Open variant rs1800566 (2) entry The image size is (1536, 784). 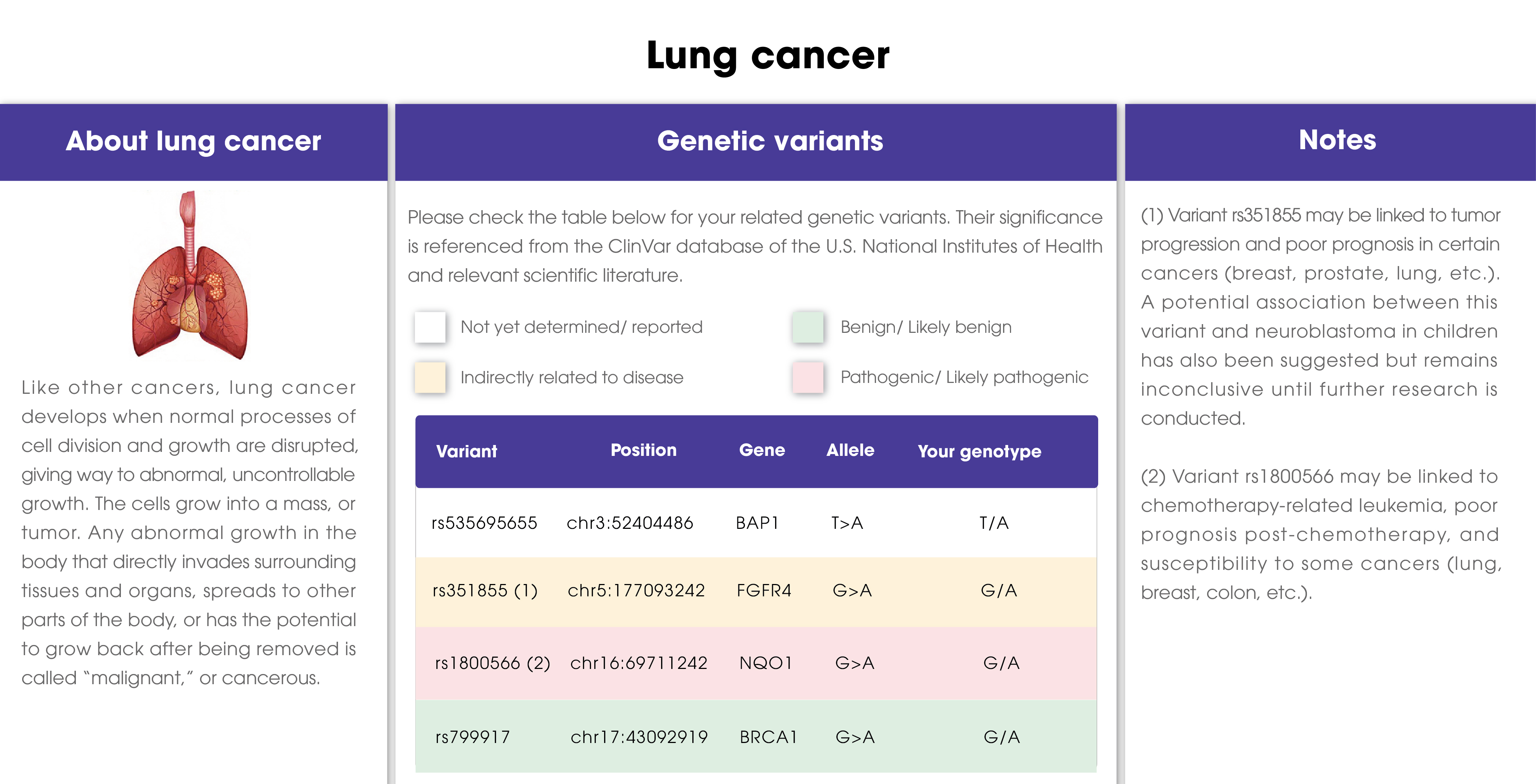coord(493,663)
